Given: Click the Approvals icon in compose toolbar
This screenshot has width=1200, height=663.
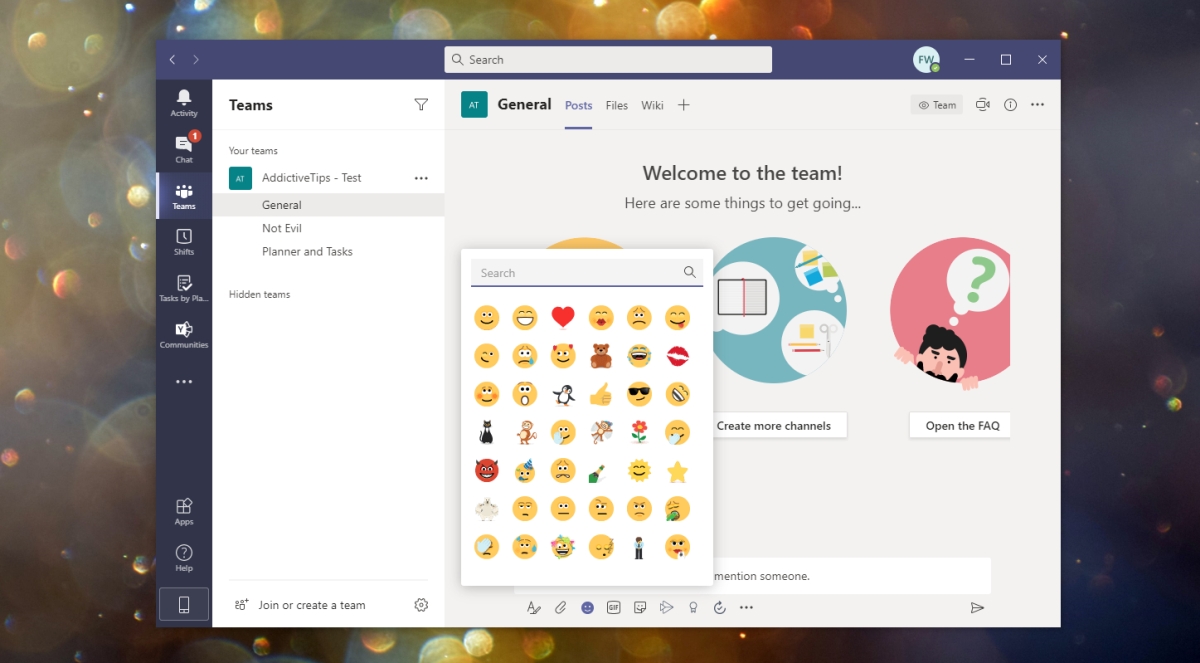Looking at the screenshot, I should tap(720, 607).
